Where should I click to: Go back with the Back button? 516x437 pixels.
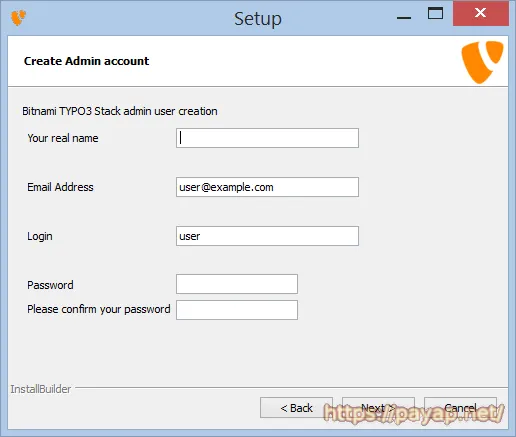click(x=296, y=408)
